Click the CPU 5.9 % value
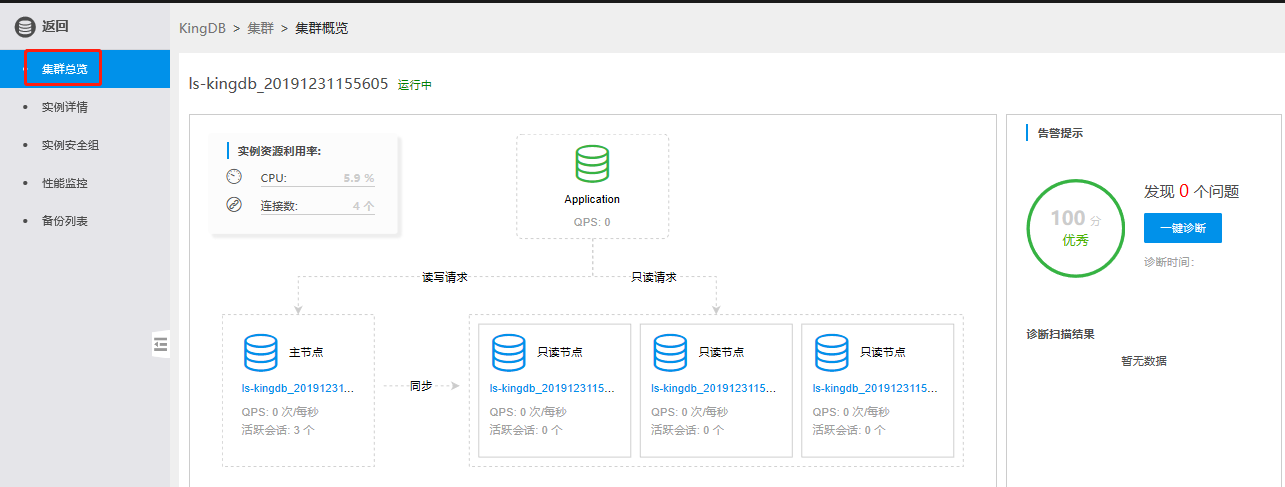The height and width of the screenshot is (487, 1285). [x=358, y=178]
